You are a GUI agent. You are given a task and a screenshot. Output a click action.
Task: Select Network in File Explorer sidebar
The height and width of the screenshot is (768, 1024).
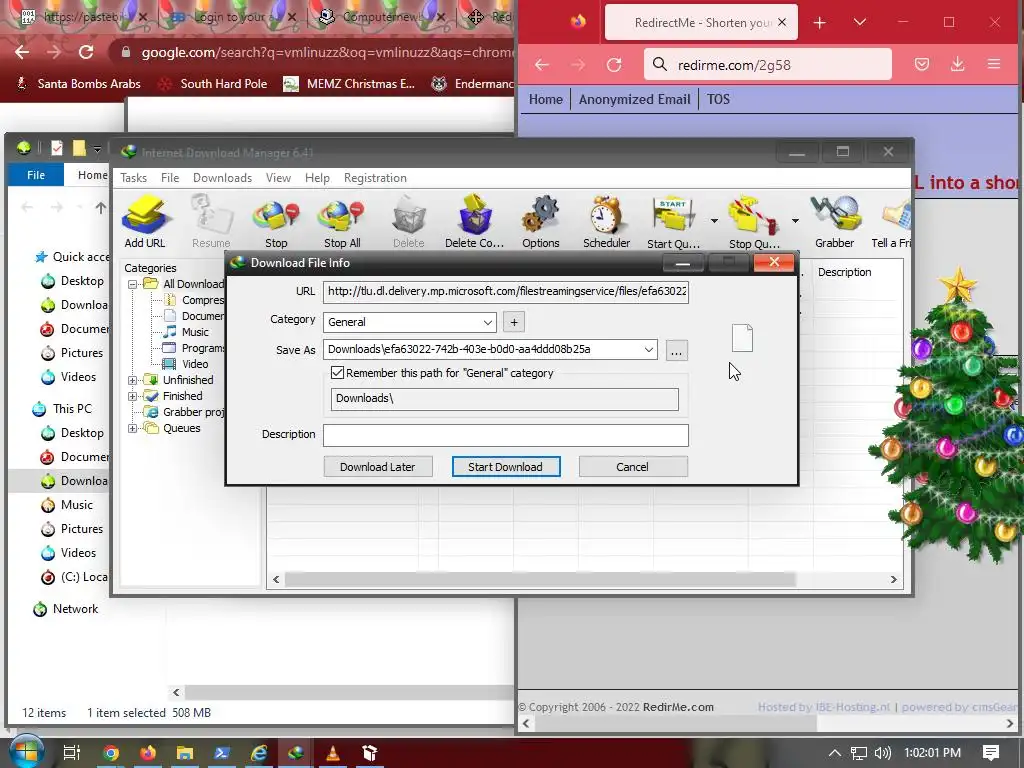tap(75, 609)
